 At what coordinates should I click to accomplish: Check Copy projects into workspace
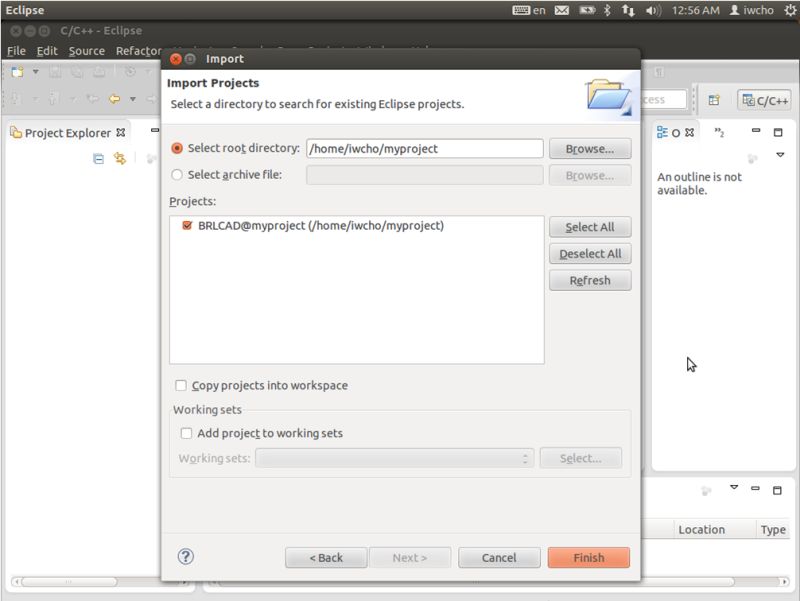pos(180,385)
